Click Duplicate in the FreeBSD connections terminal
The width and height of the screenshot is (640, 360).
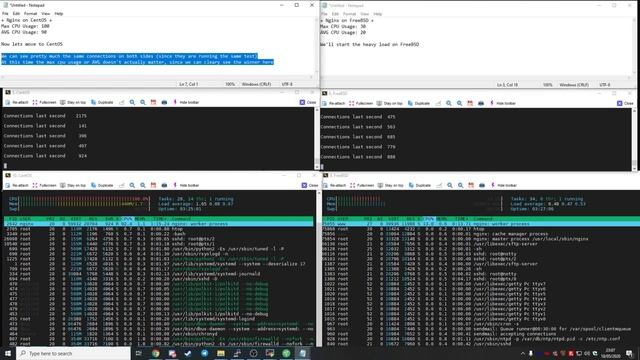coord(419,103)
